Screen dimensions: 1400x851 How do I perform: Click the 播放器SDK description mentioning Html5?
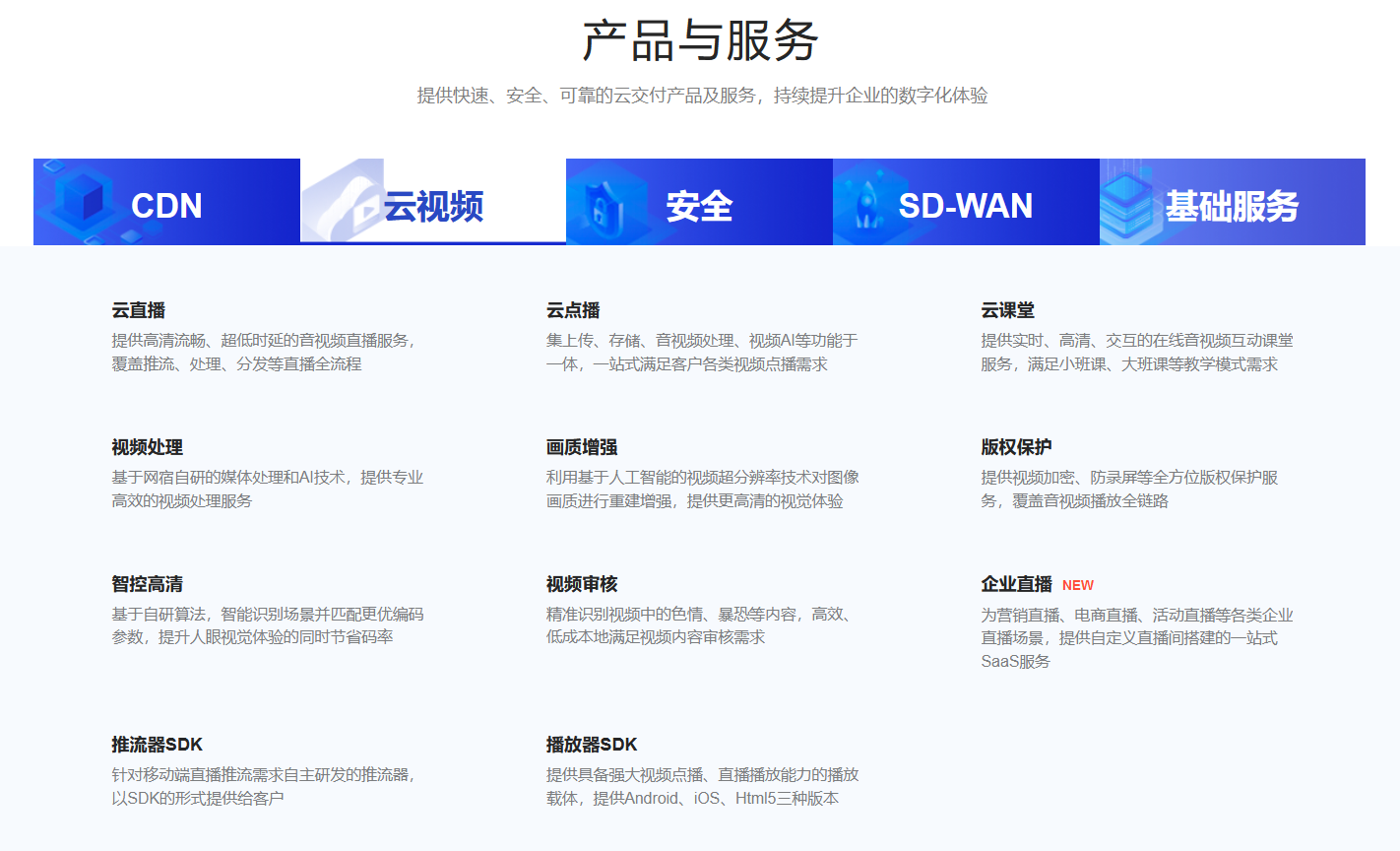pyautogui.click(x=703, y=787)
